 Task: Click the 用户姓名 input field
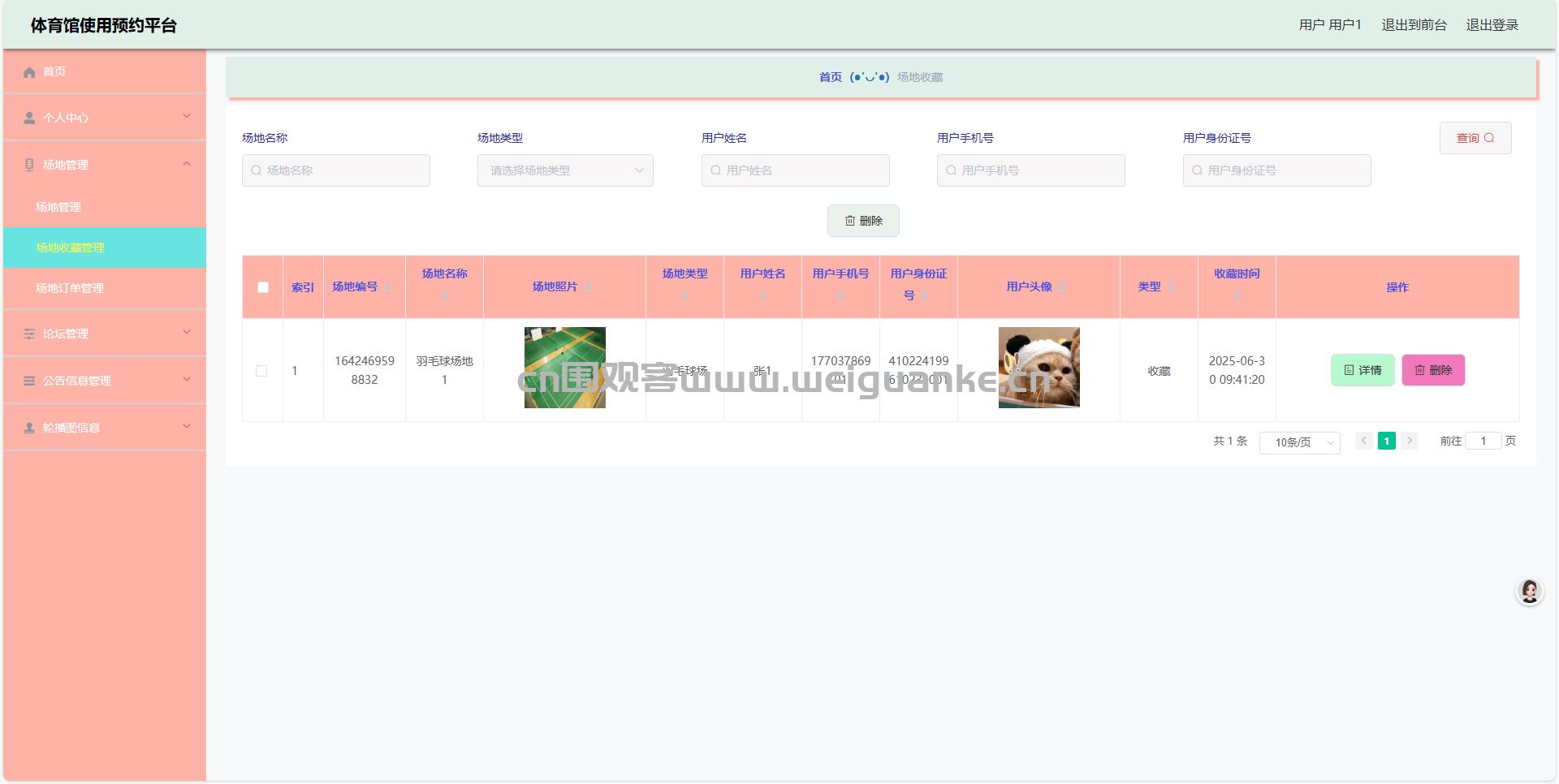[x=796, y=170]
